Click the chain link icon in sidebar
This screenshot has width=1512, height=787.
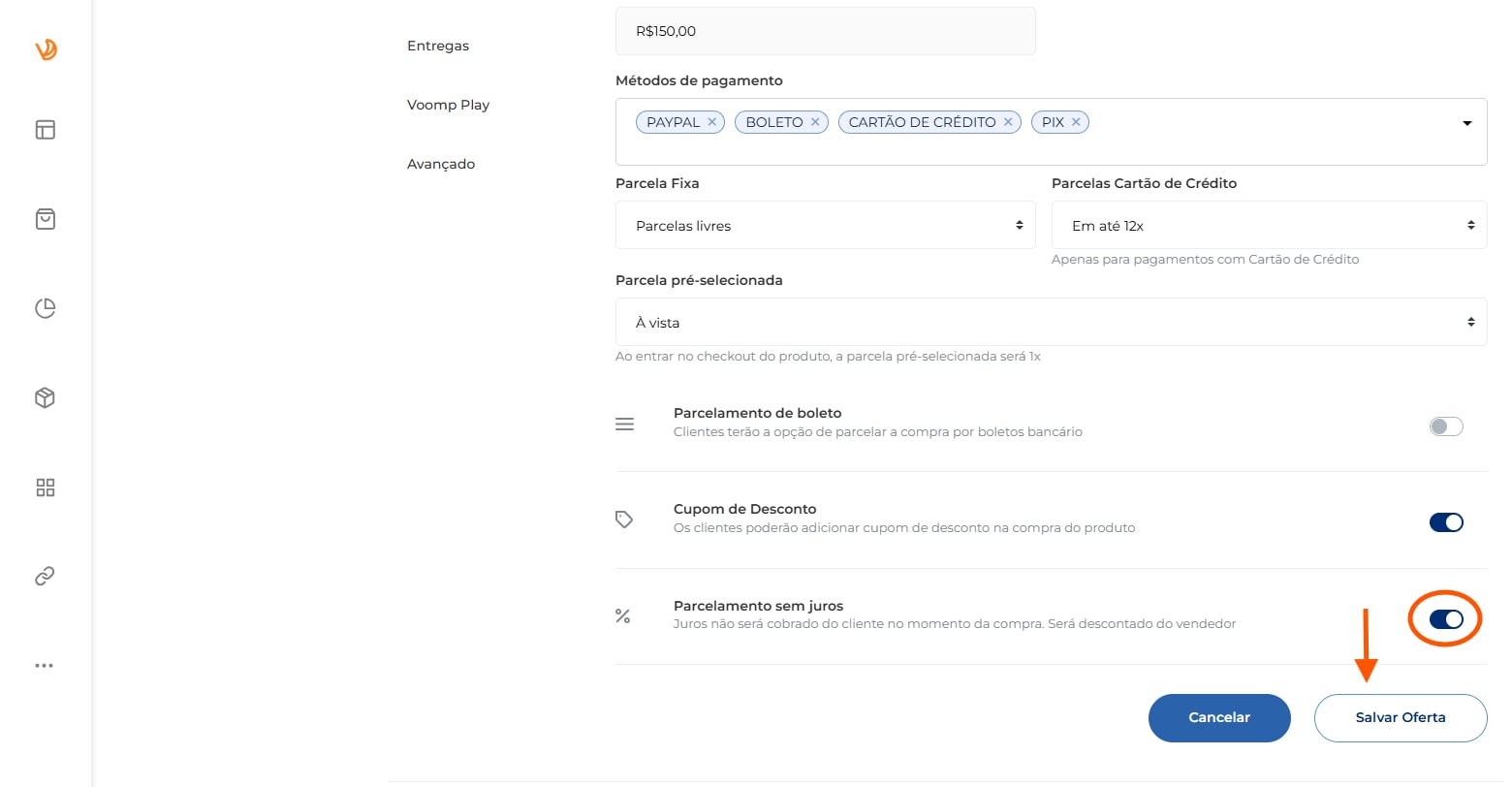point(46,577)
